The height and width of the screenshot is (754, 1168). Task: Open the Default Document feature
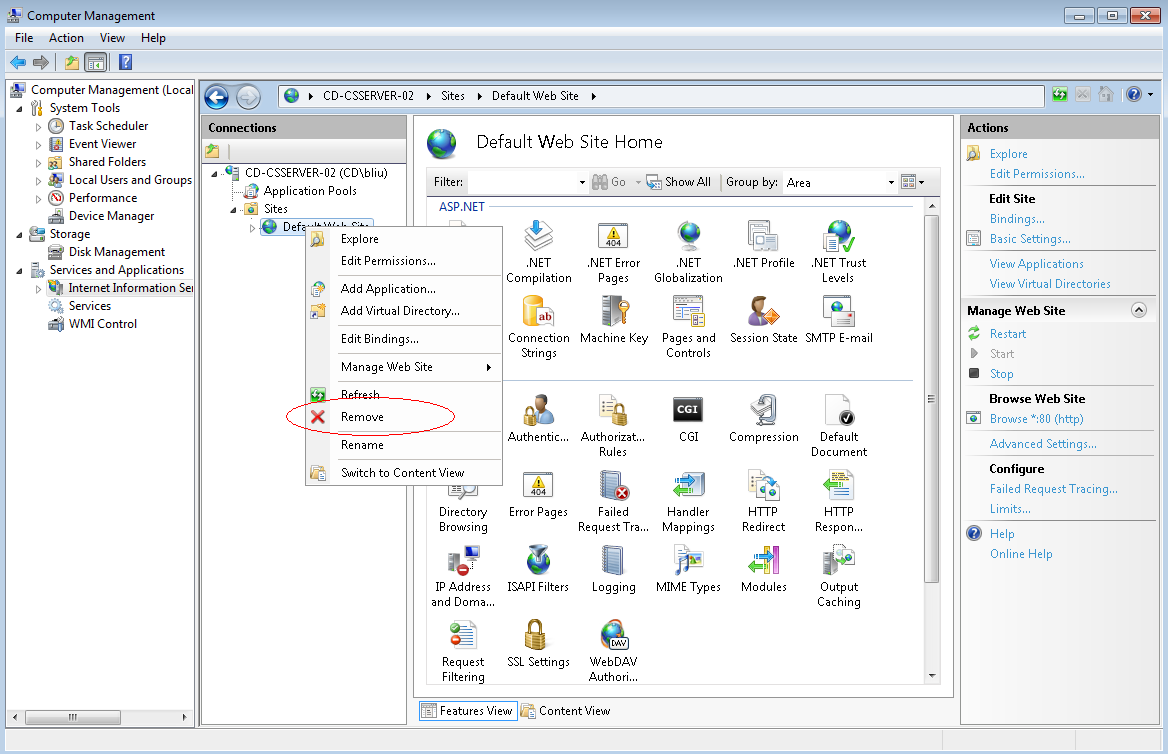click(839, 426)
